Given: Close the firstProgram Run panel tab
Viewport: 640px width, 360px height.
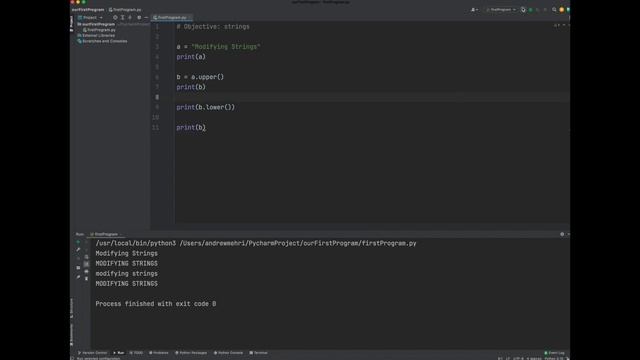Looking at the screenshot, I should [121, 234].
